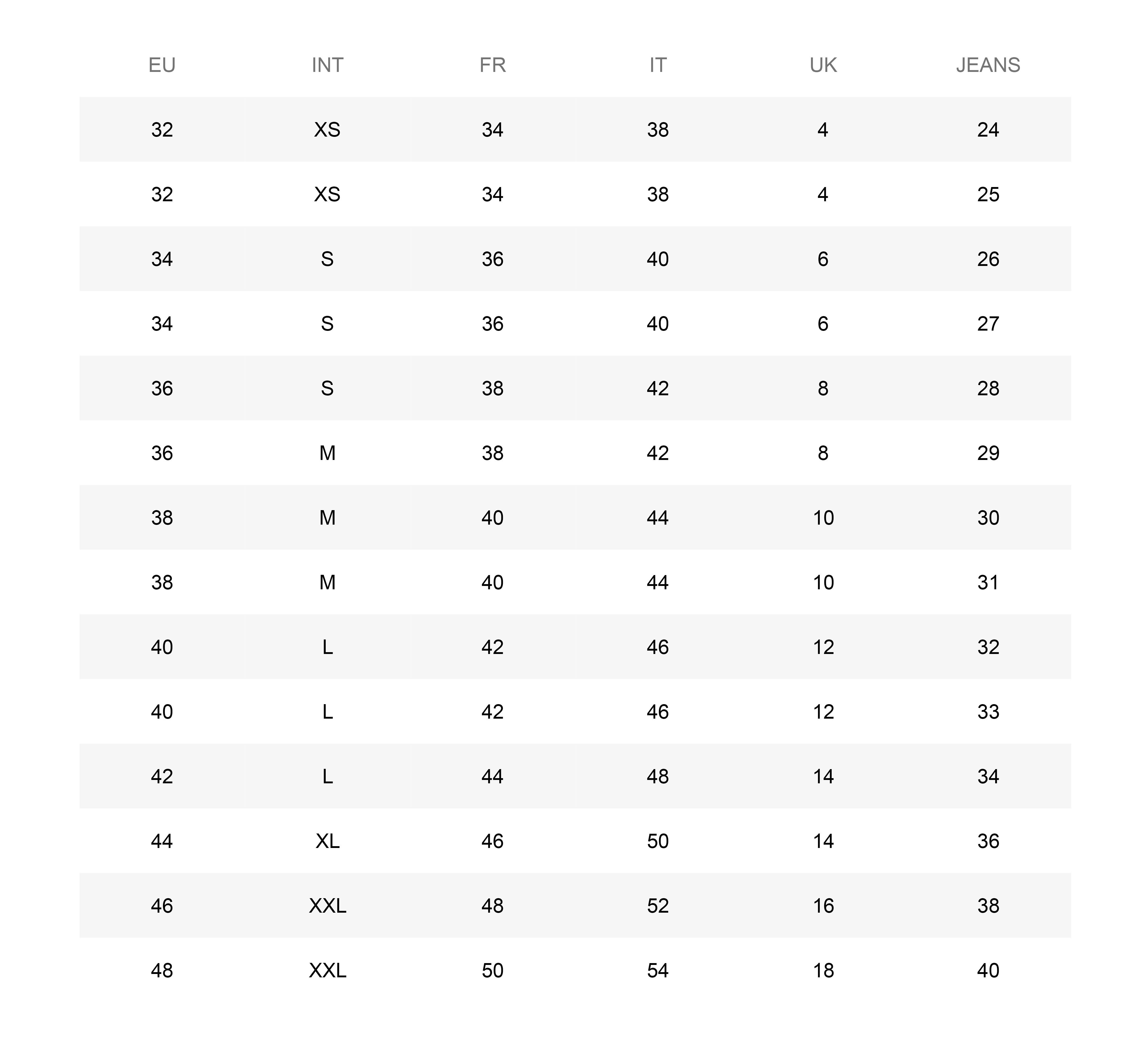Click IT size 54 cell
Image resolution: width=1148 pixels, height=1042 pixels.
click(658, 970)
